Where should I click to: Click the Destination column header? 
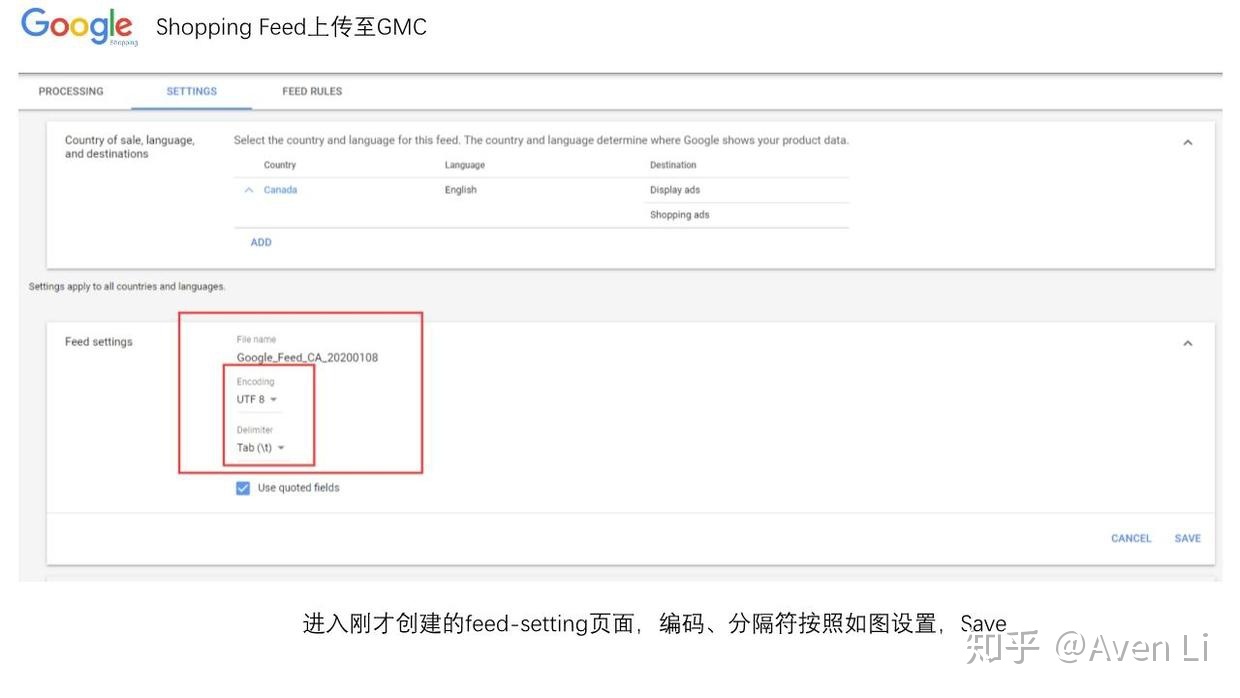click(x=673, y=165)
